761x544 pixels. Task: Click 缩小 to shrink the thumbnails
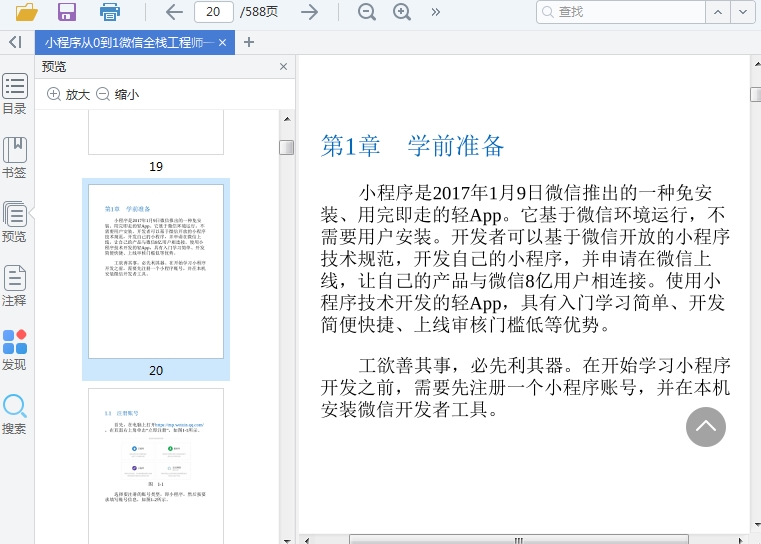click(x=117, y=94)
